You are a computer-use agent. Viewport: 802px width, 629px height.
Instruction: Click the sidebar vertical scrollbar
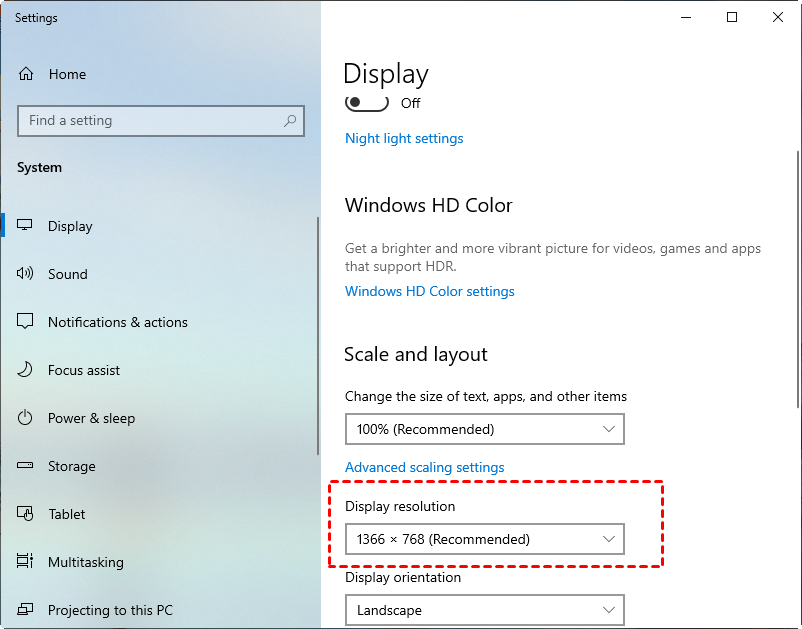pyautogui.click(x=318, y=335)
